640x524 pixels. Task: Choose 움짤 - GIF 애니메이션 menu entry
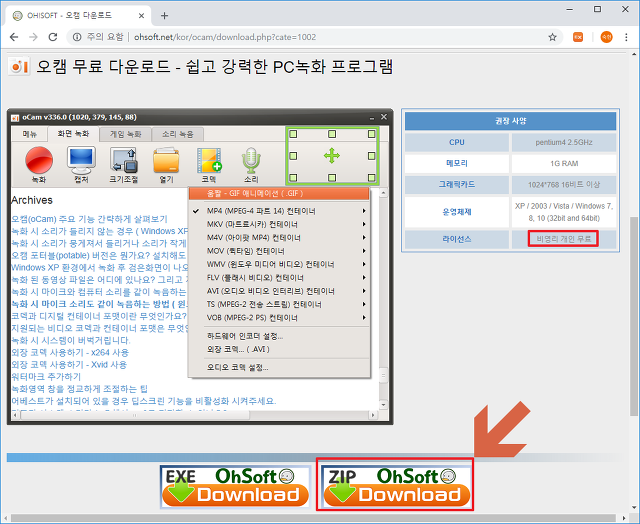[x=279, y=193]
